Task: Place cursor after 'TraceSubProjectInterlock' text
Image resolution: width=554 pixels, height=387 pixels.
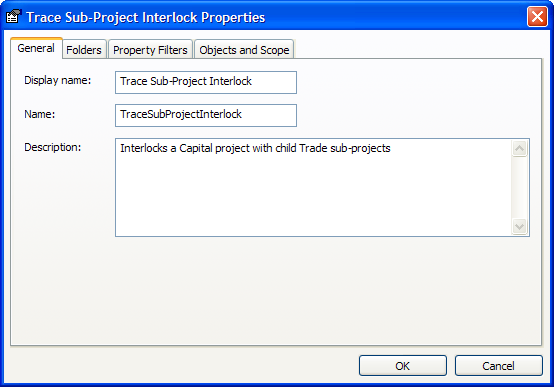Action: coord(243,115)
